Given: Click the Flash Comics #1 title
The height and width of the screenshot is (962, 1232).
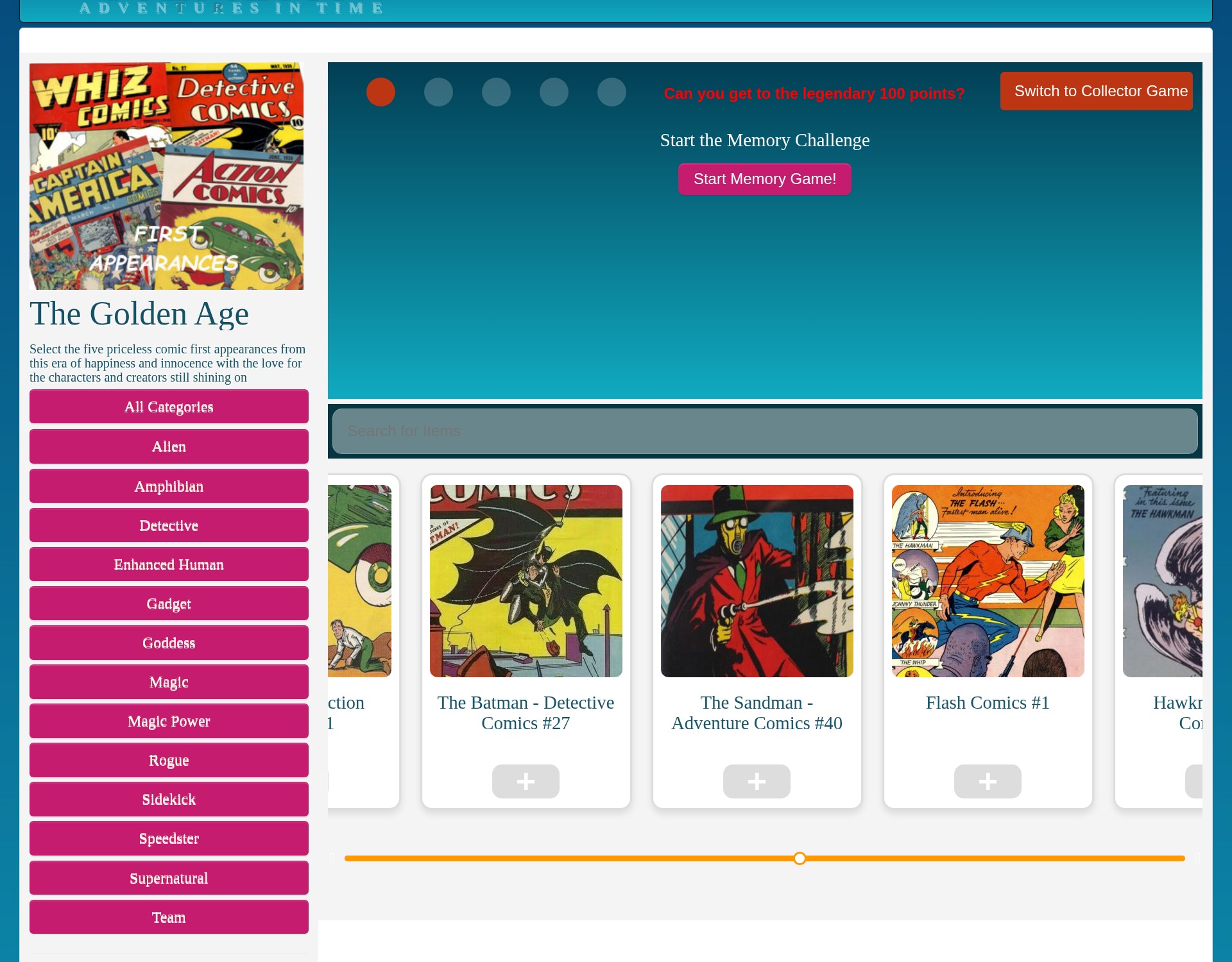Looking at the screenshot, I should [x=988, y=703].
